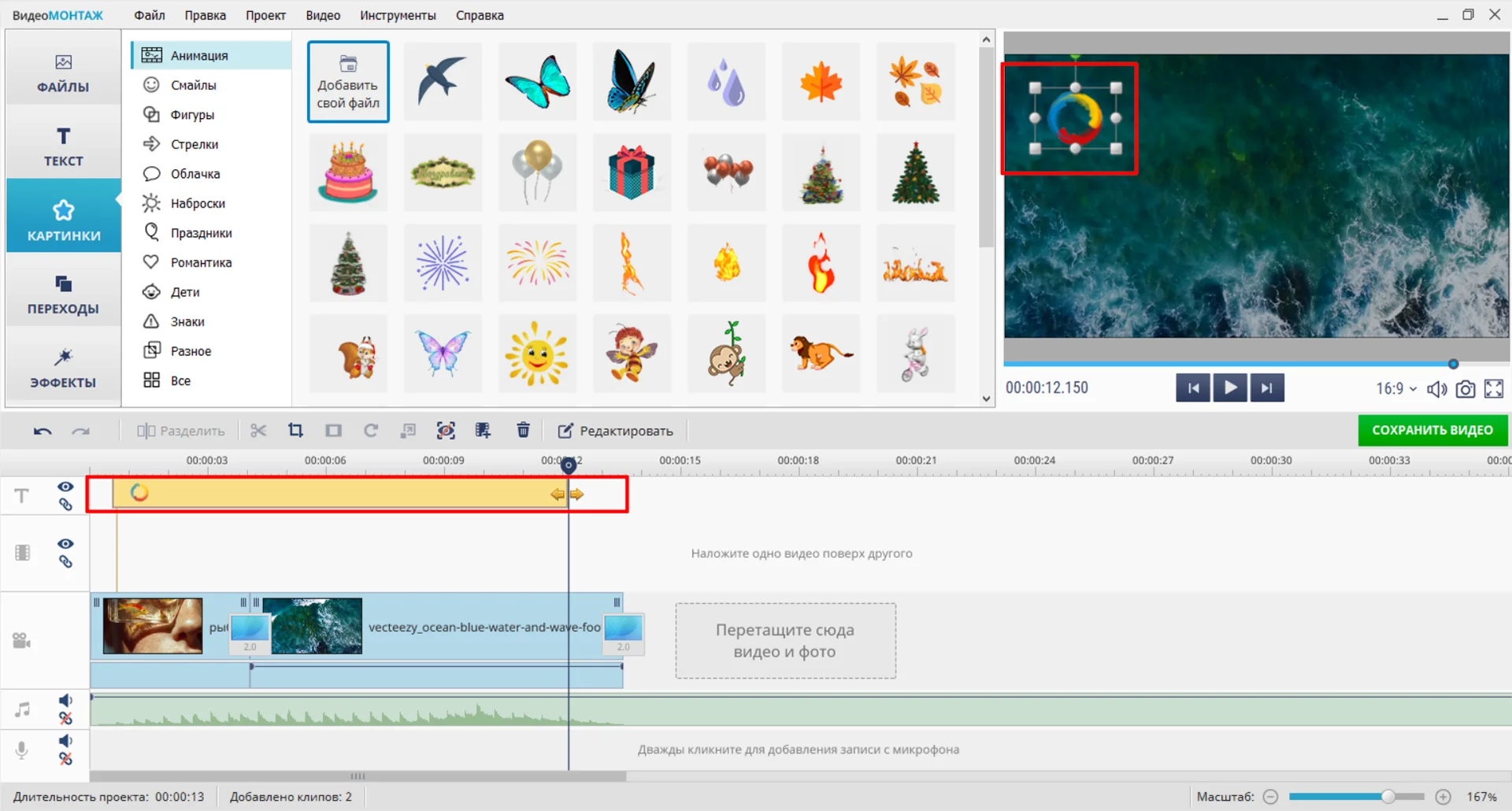Select the crop tool icon
This screenshot has height=811, width=1512.
click(295, 431)
